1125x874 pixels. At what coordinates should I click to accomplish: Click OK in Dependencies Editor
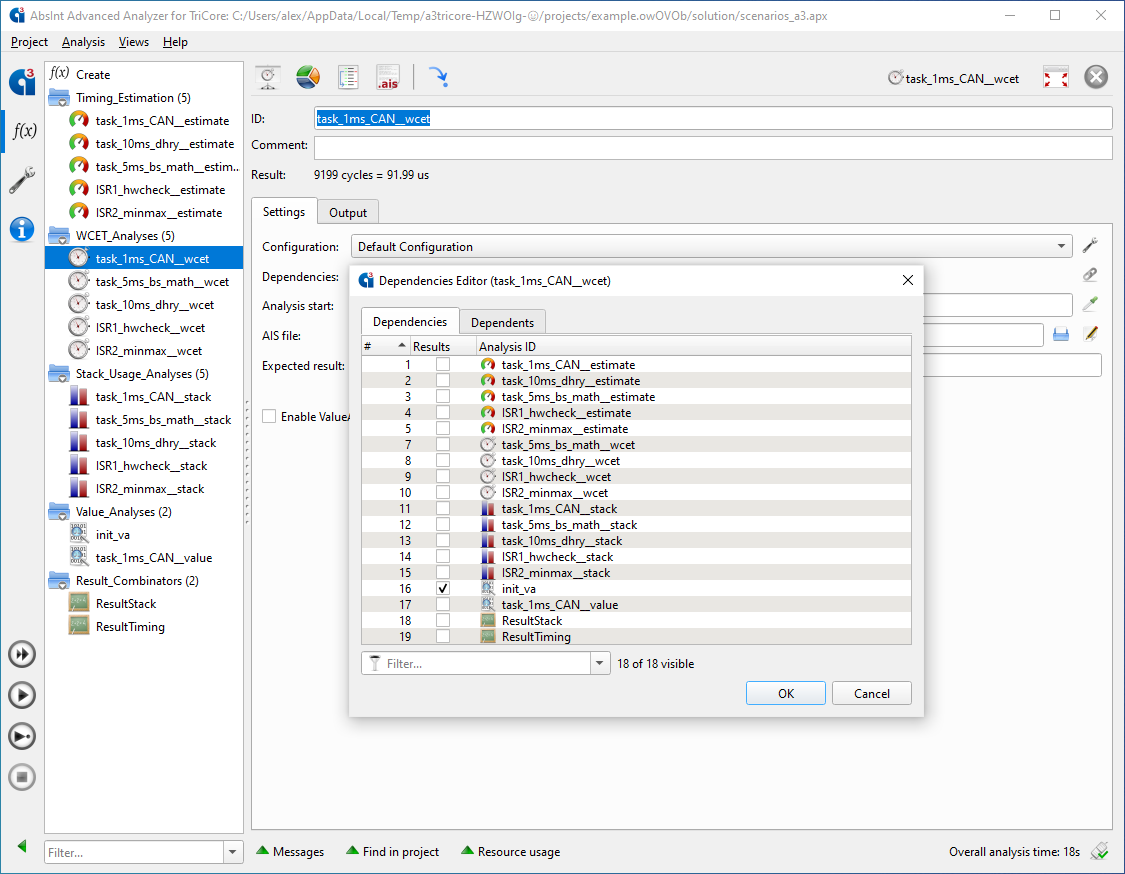click(x=786, y=693)
